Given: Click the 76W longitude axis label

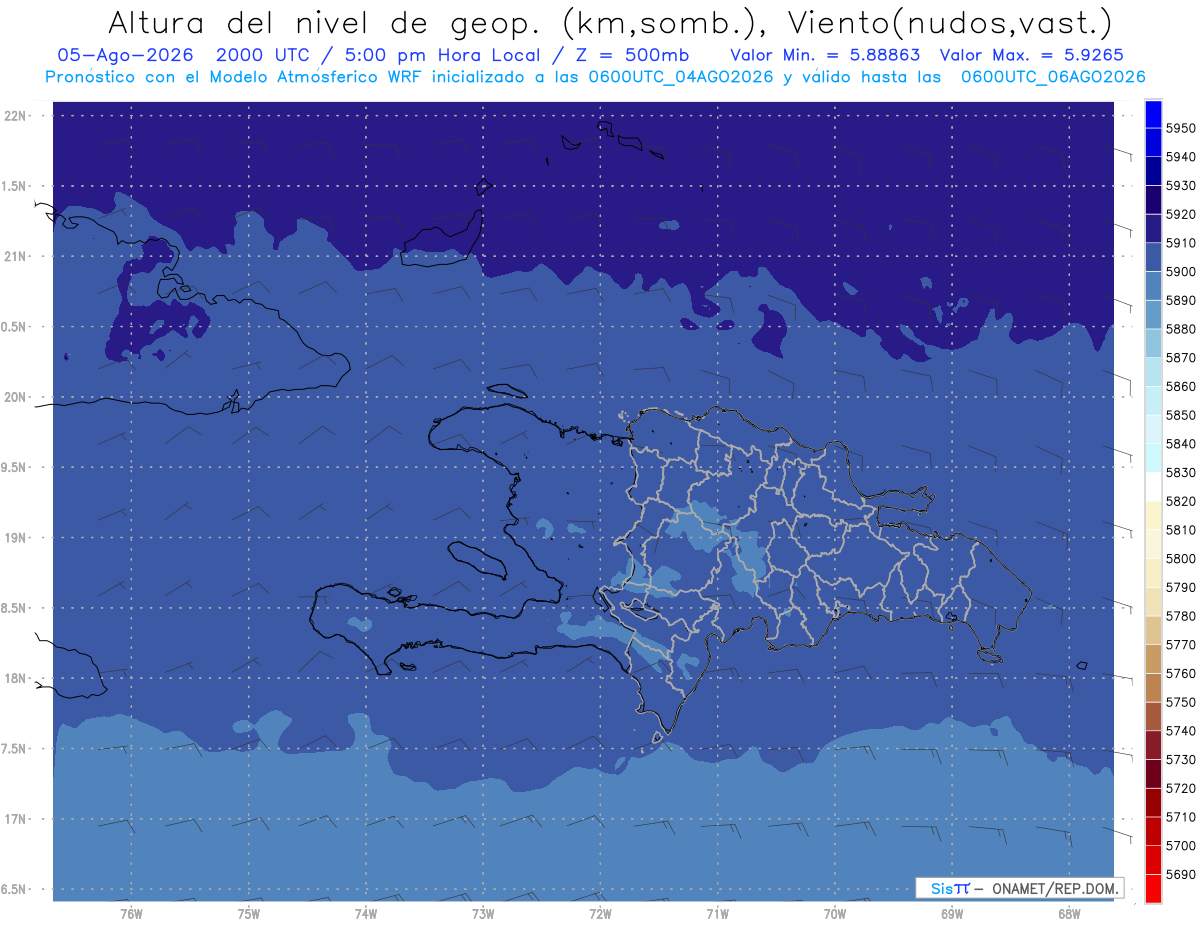Looking at the screenshot, I should click(x=131, y=913).
